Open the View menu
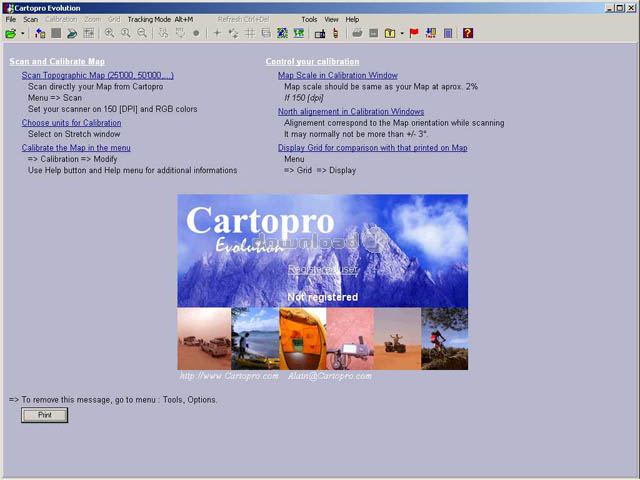 pyautogui.click(x=331, y=19)
